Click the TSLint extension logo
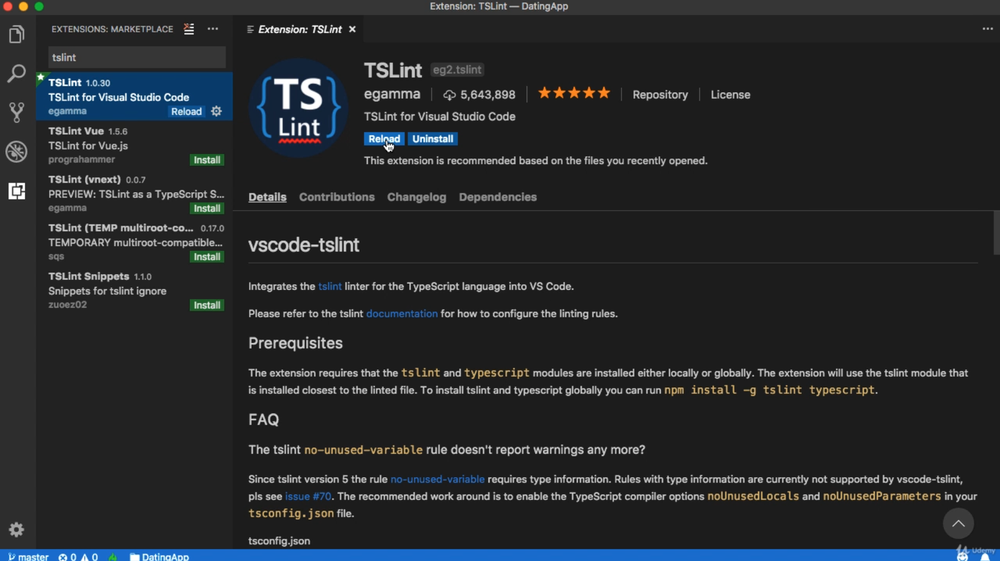 click(298, 108)
